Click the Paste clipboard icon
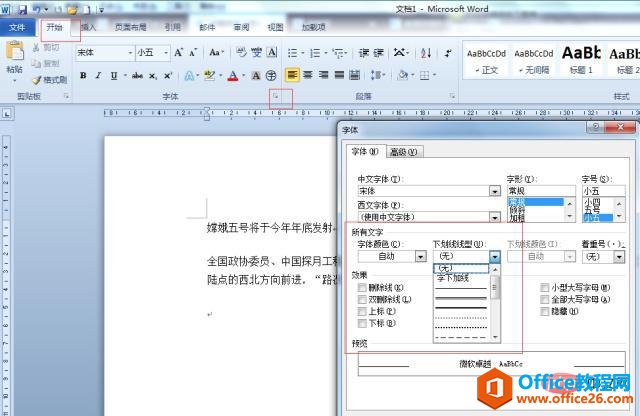 tap(15, 51)
